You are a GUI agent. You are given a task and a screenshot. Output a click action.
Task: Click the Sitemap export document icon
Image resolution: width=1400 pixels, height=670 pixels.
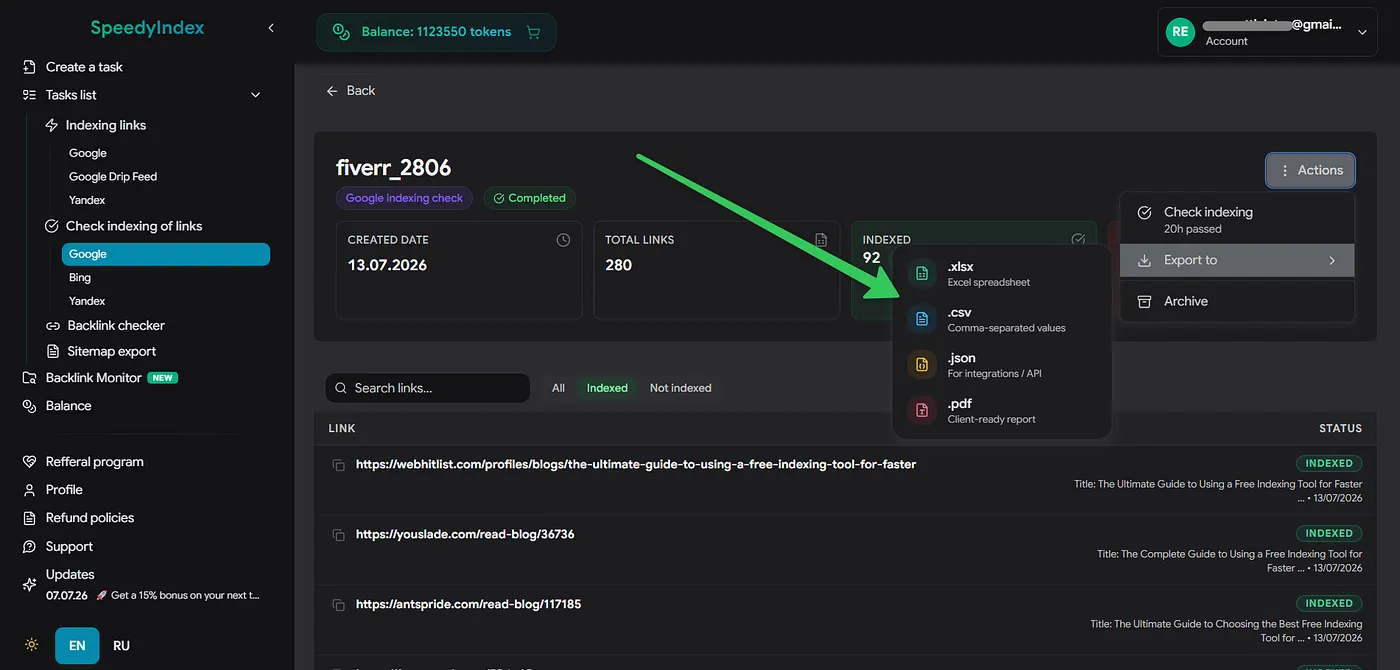(x=53, y=351)
